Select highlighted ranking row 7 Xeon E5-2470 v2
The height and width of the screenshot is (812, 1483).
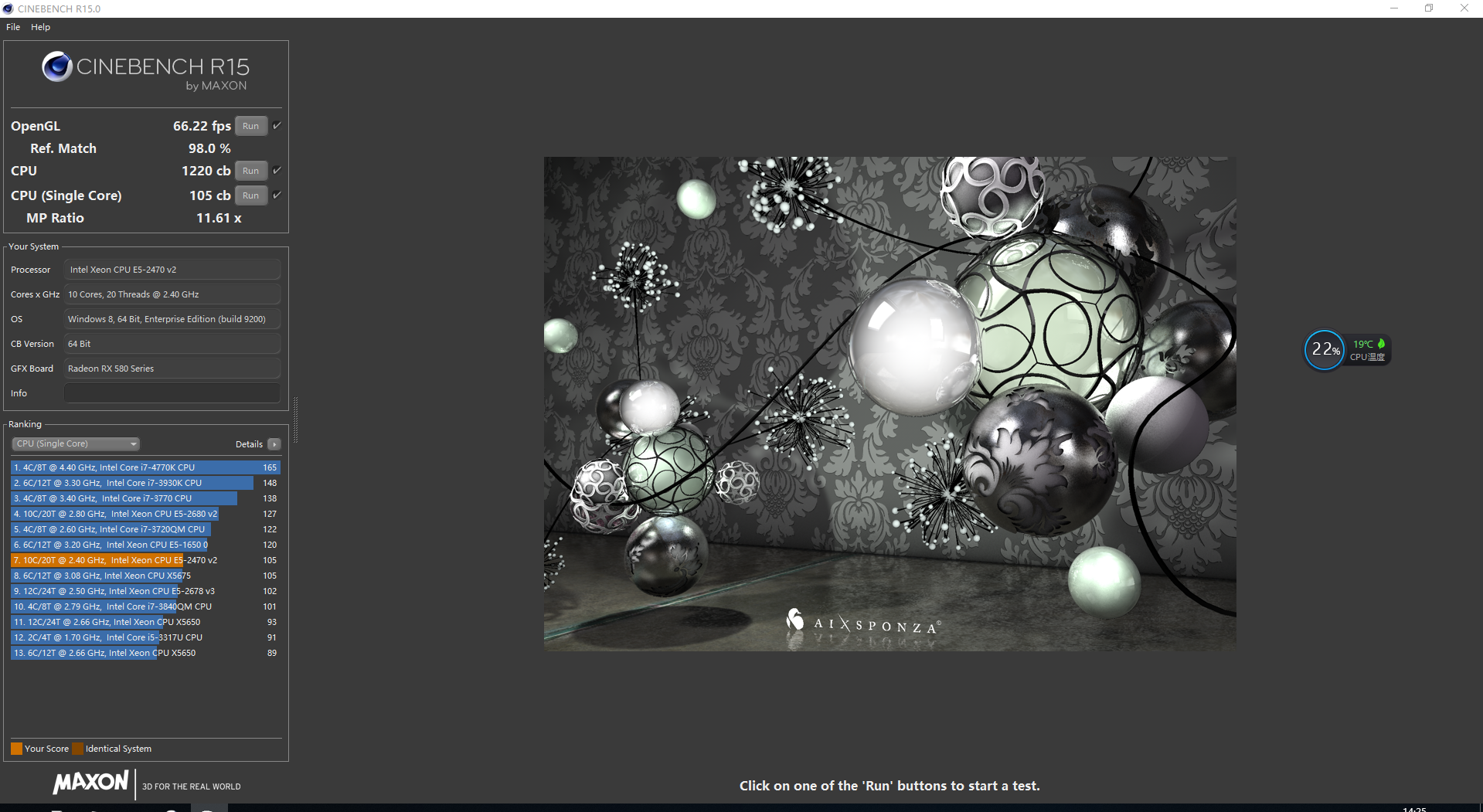(145, 560)
